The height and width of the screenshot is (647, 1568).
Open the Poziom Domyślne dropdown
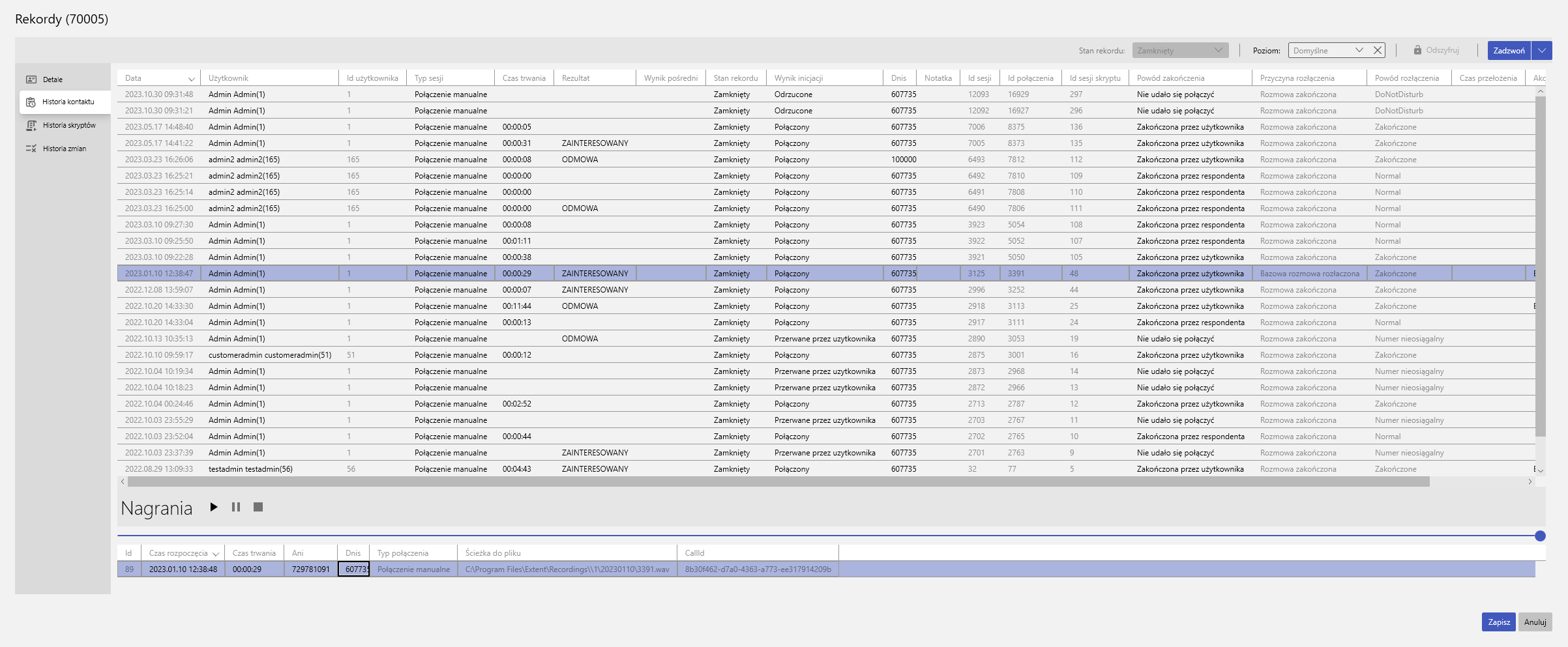tap(1359, 50)
